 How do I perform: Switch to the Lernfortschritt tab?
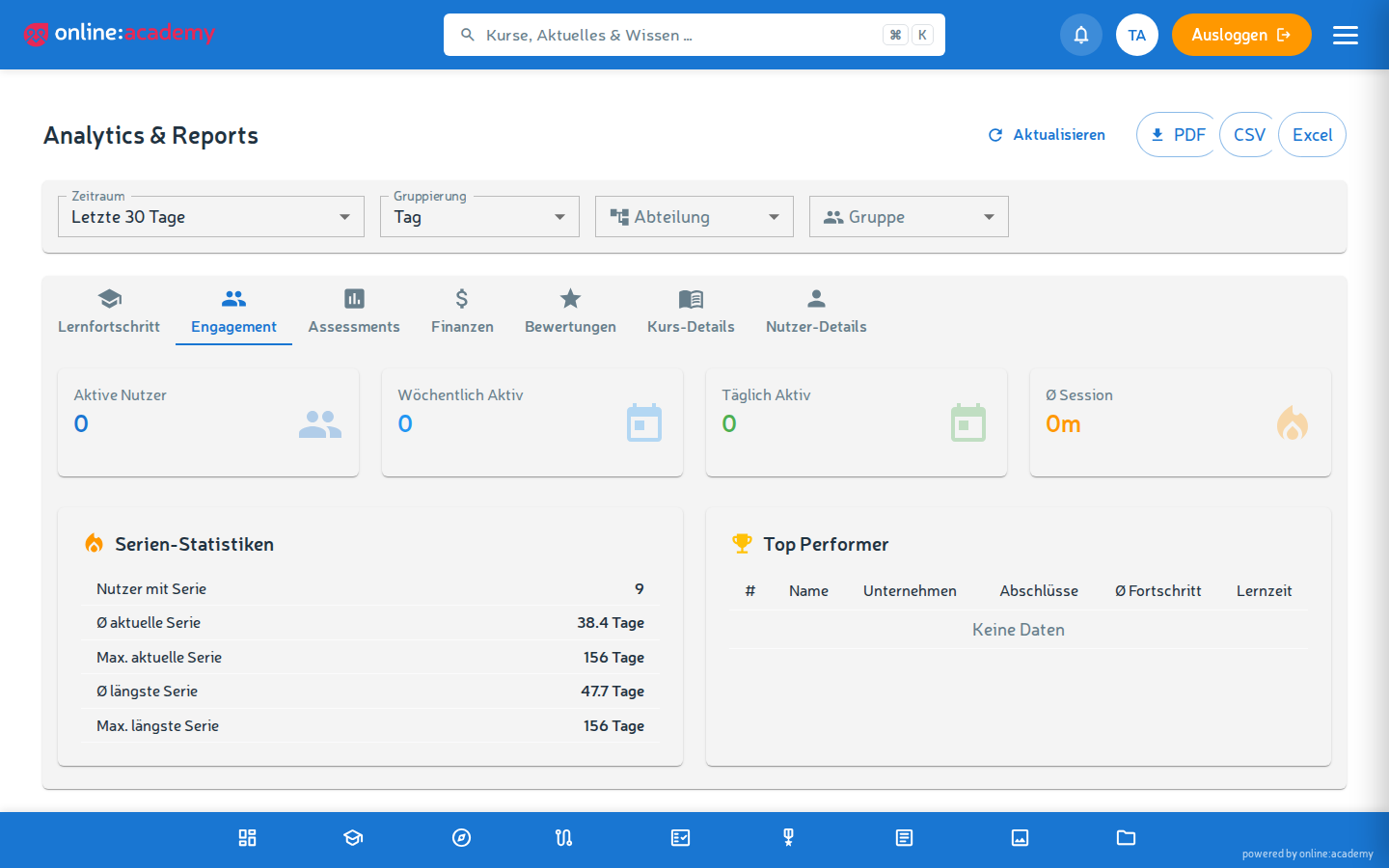point(109,312)
